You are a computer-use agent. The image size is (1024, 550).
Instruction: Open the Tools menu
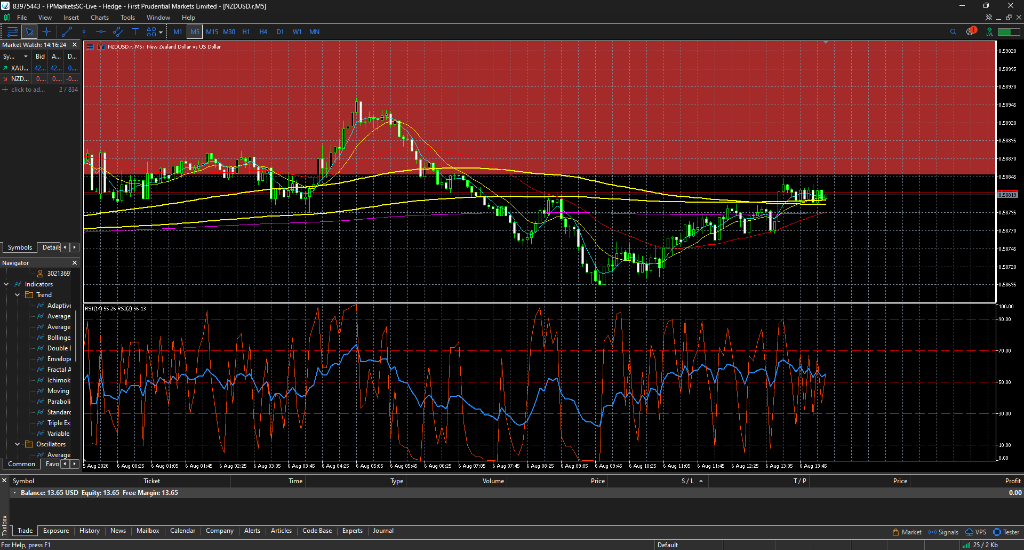pos(127,18)
